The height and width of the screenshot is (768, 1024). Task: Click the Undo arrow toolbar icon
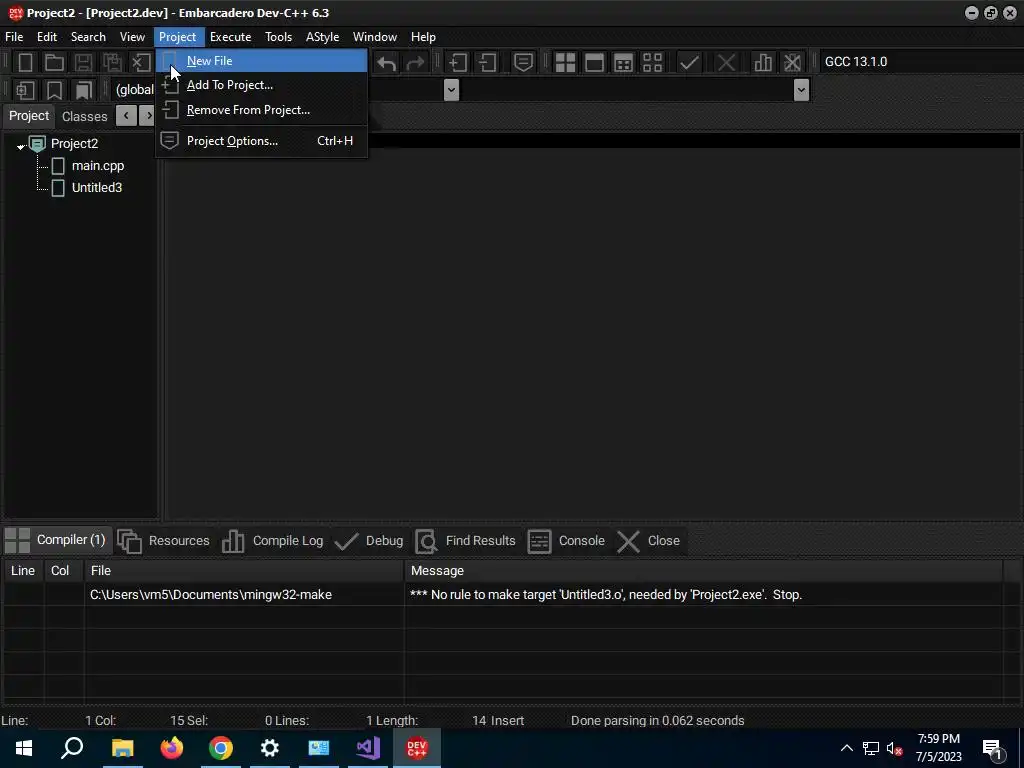point(387,63)
